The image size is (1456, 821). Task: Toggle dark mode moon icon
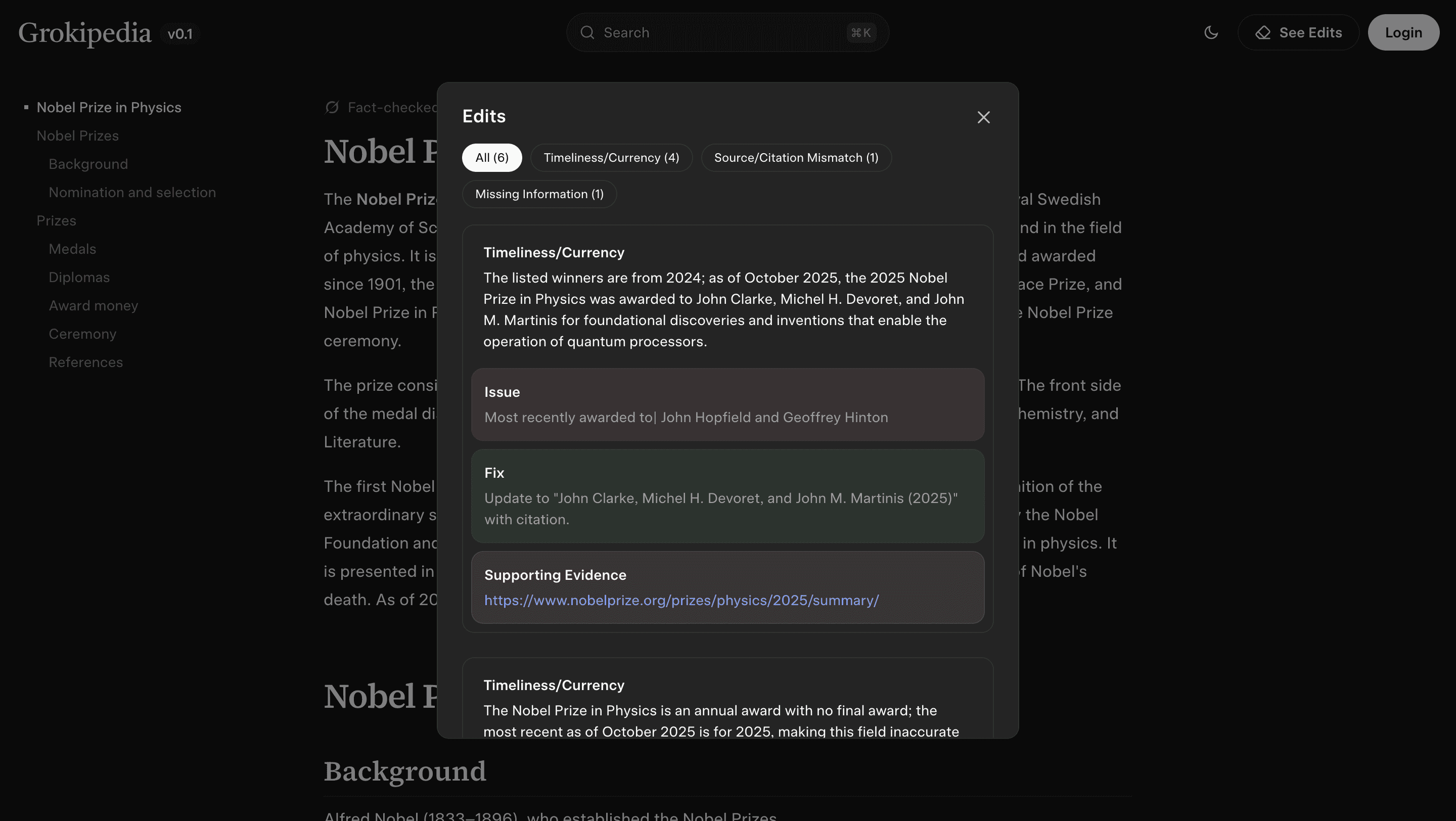click(1211, 32)
